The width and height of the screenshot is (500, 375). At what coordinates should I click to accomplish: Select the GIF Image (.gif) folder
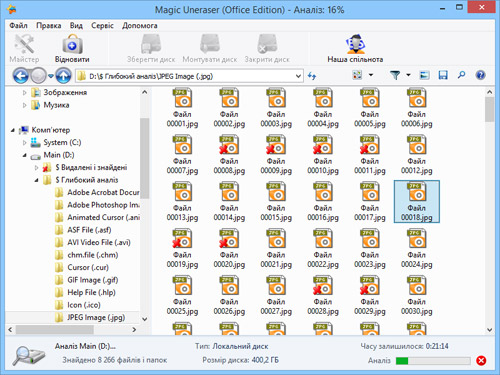click(92, 280)
